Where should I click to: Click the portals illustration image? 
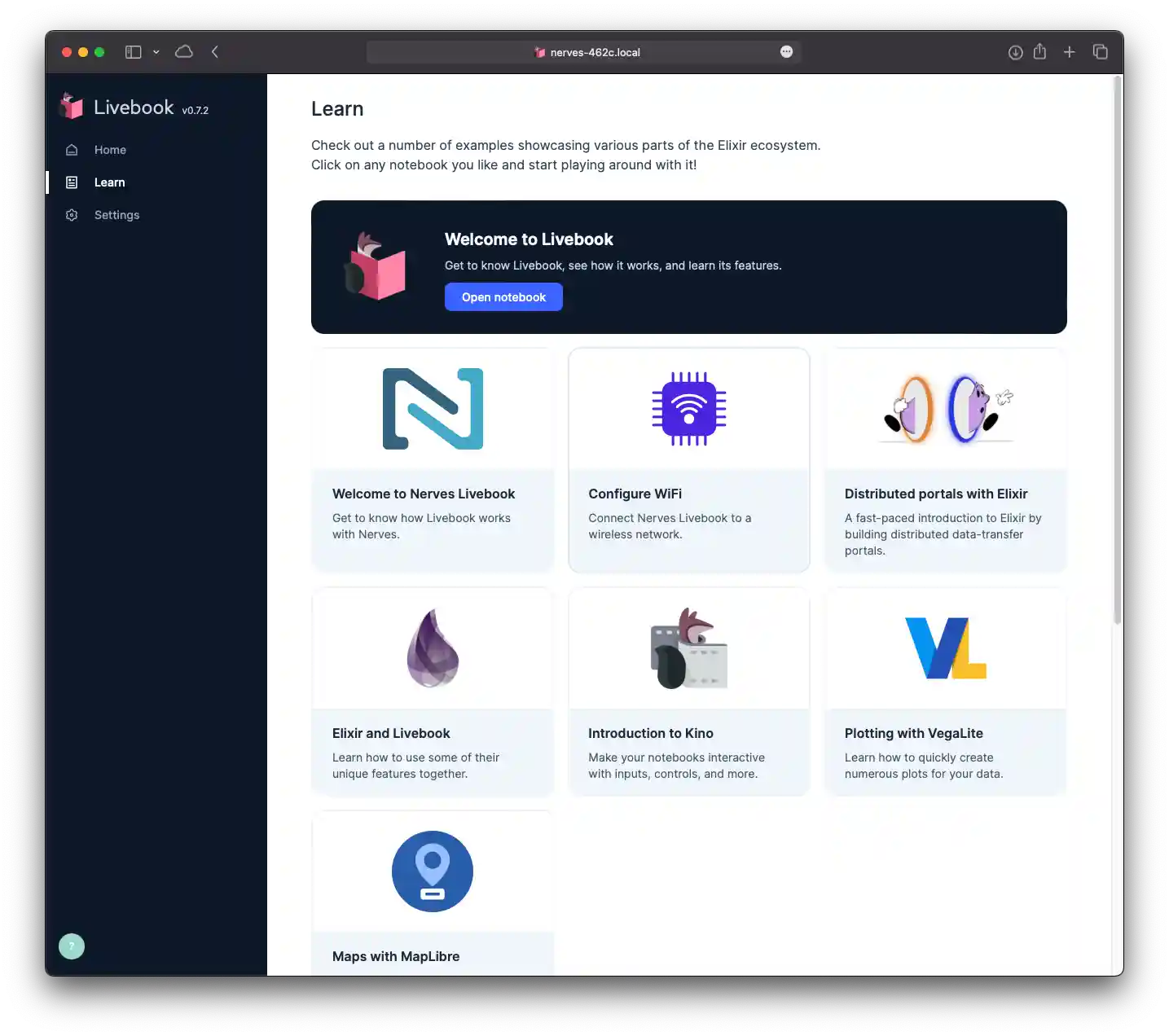(946, 409)
